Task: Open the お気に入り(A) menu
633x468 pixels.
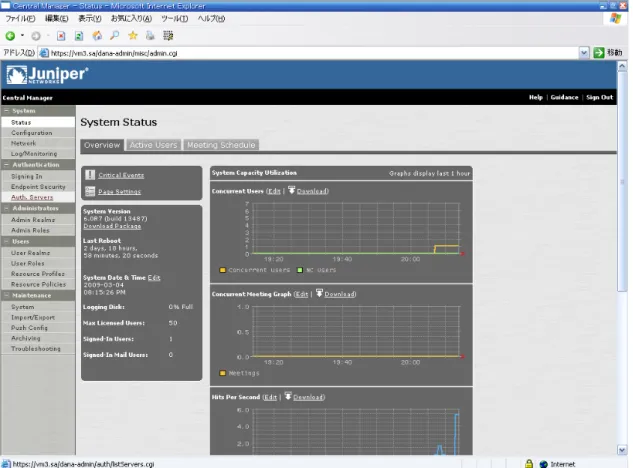Action: [x=131, y=19]
